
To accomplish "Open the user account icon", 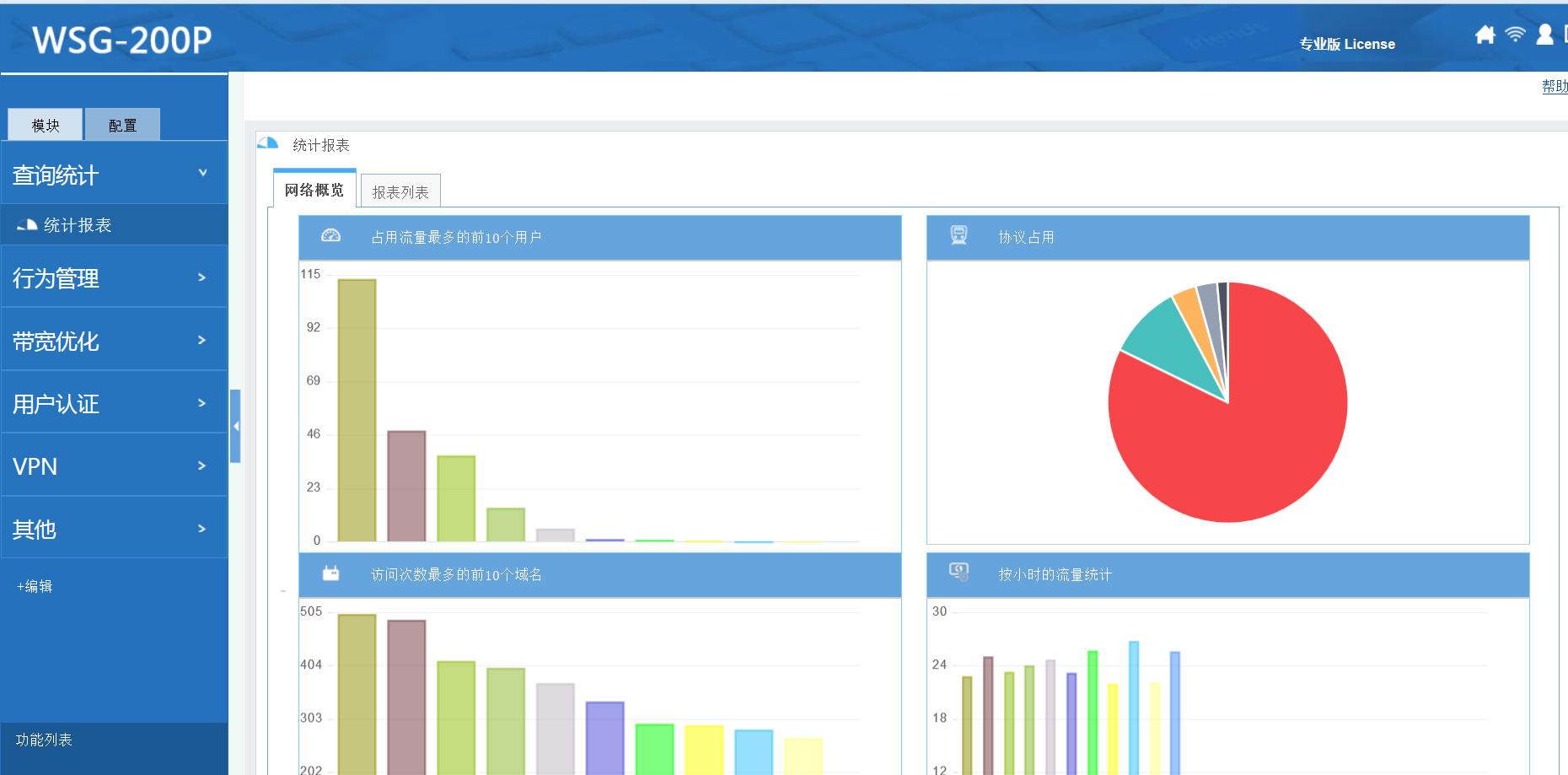I will coord(1544,35).
